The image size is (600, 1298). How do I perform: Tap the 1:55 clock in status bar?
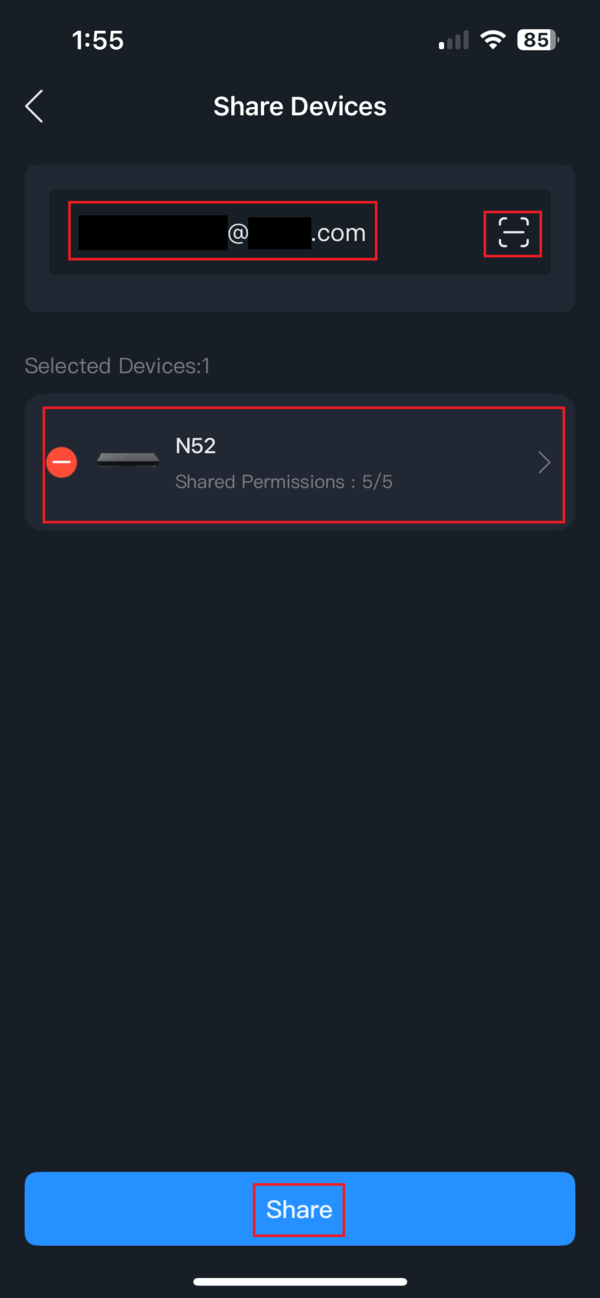point(98,40)
